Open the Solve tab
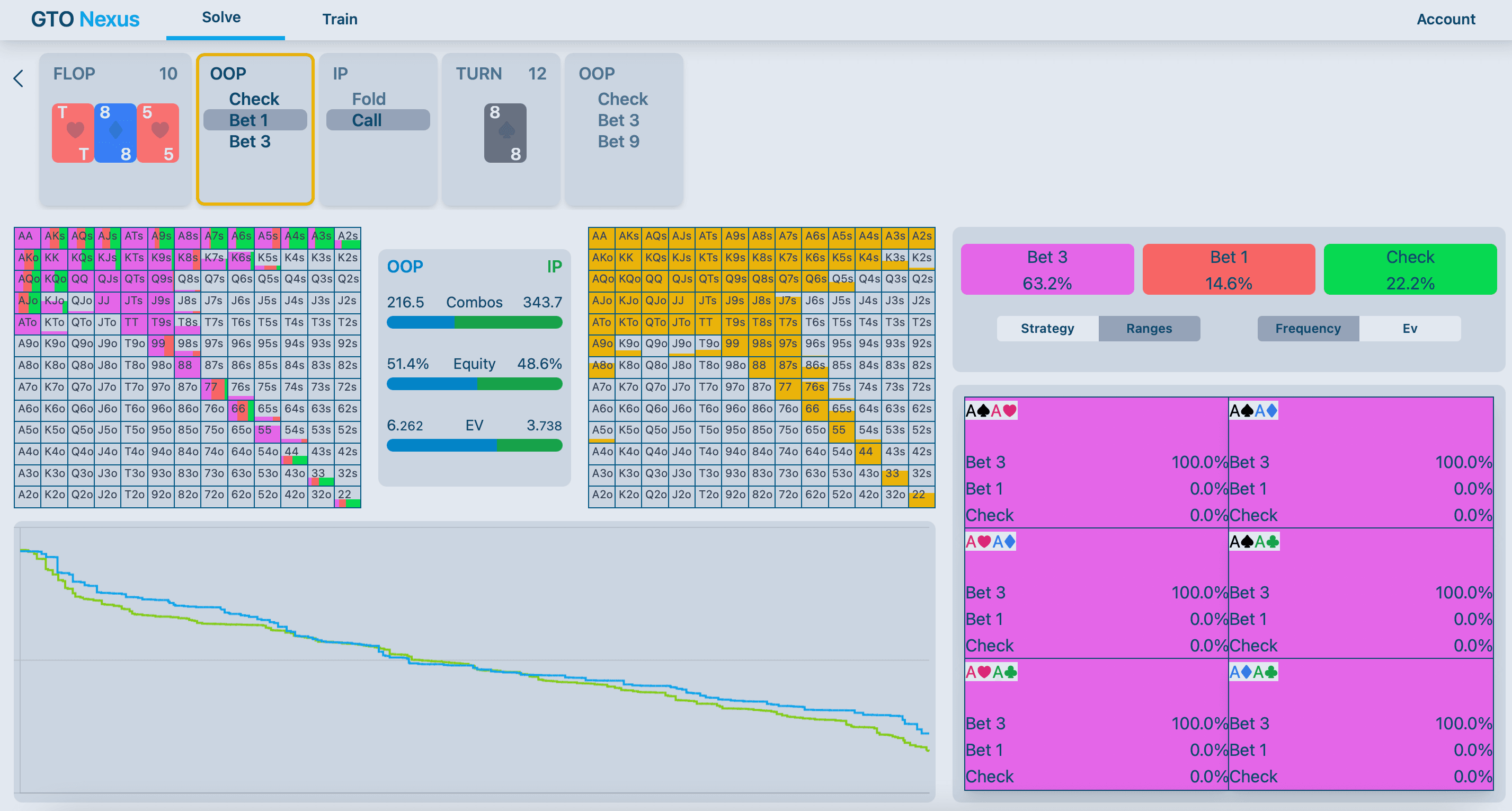 tap(221, 17)
